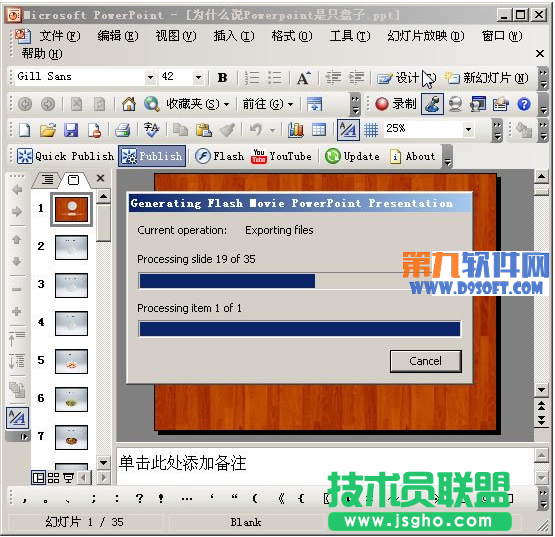Paste from clipboard icon
555x537 pixels.
click(204, 130)
